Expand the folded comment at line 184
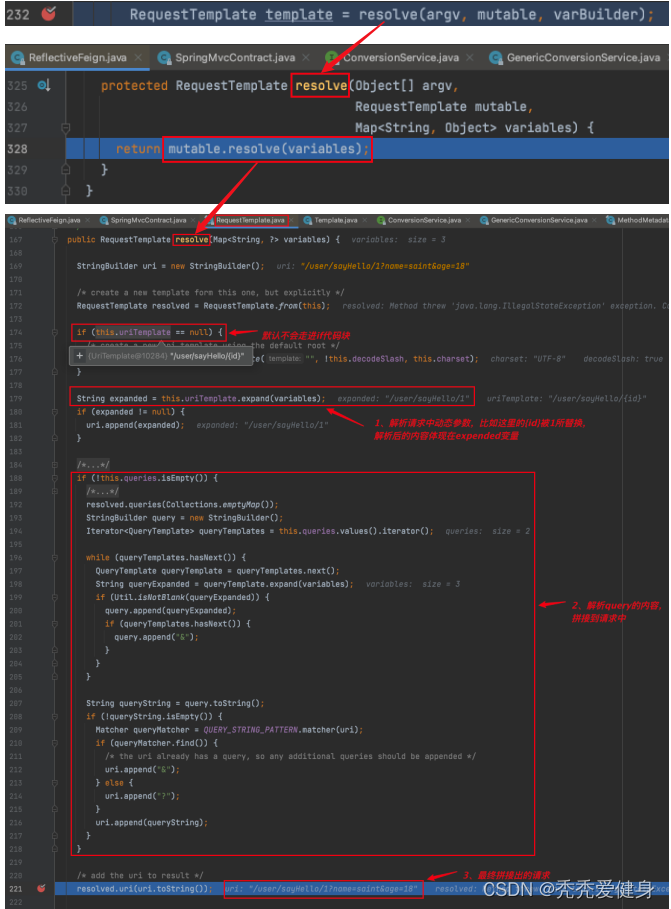Viewport: 671px width, 909px height. [x=55, y=465]
